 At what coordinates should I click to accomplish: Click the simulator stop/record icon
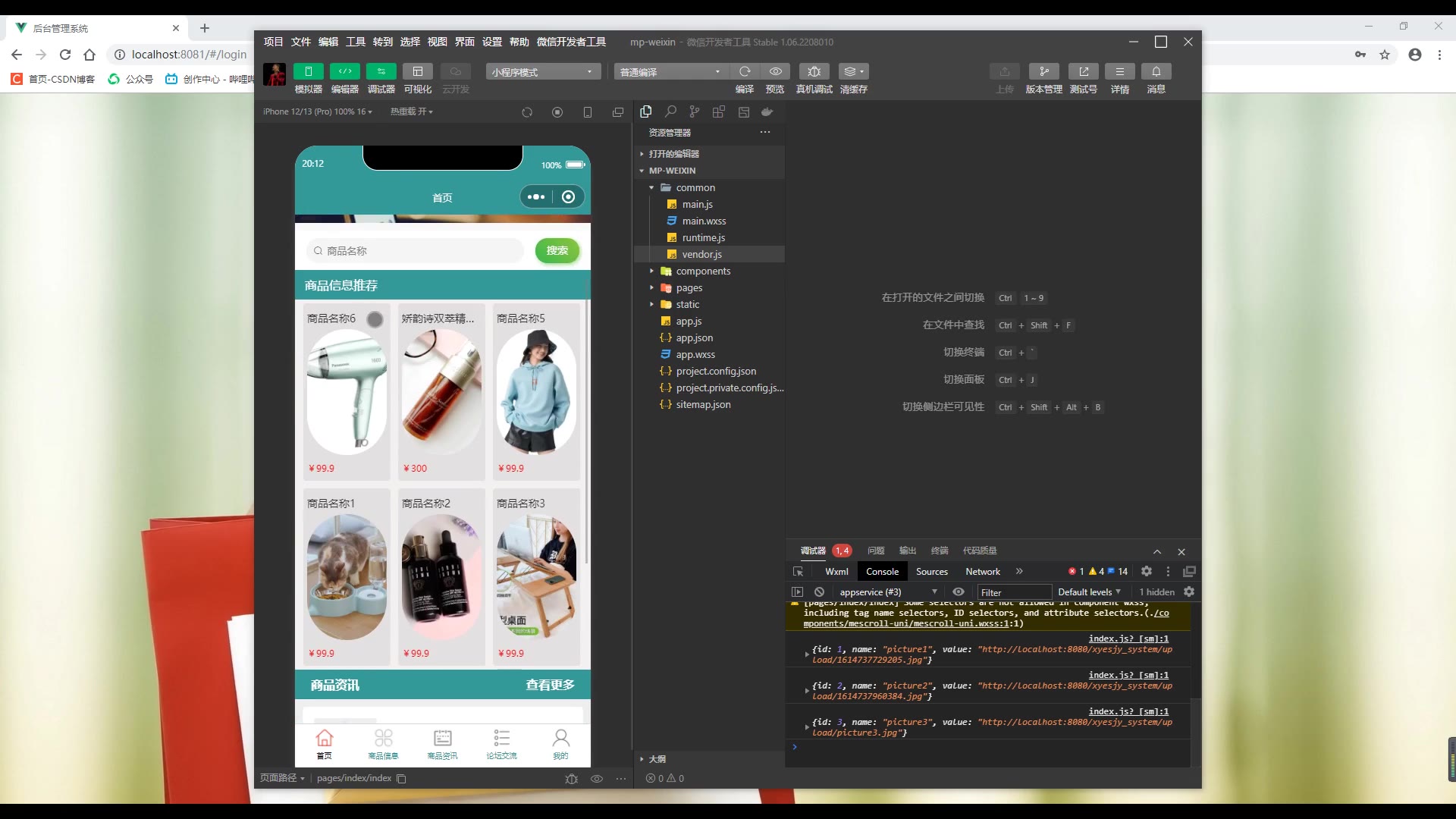tap(557, 112)
